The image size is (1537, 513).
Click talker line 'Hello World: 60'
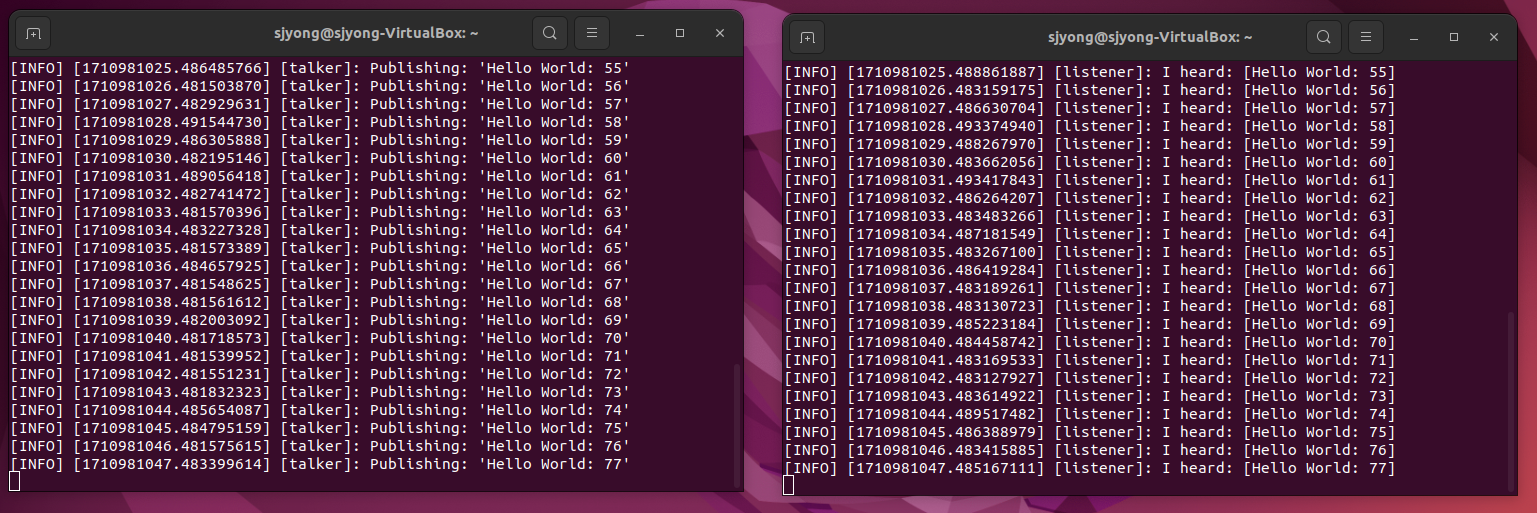(x=319, y=158)
